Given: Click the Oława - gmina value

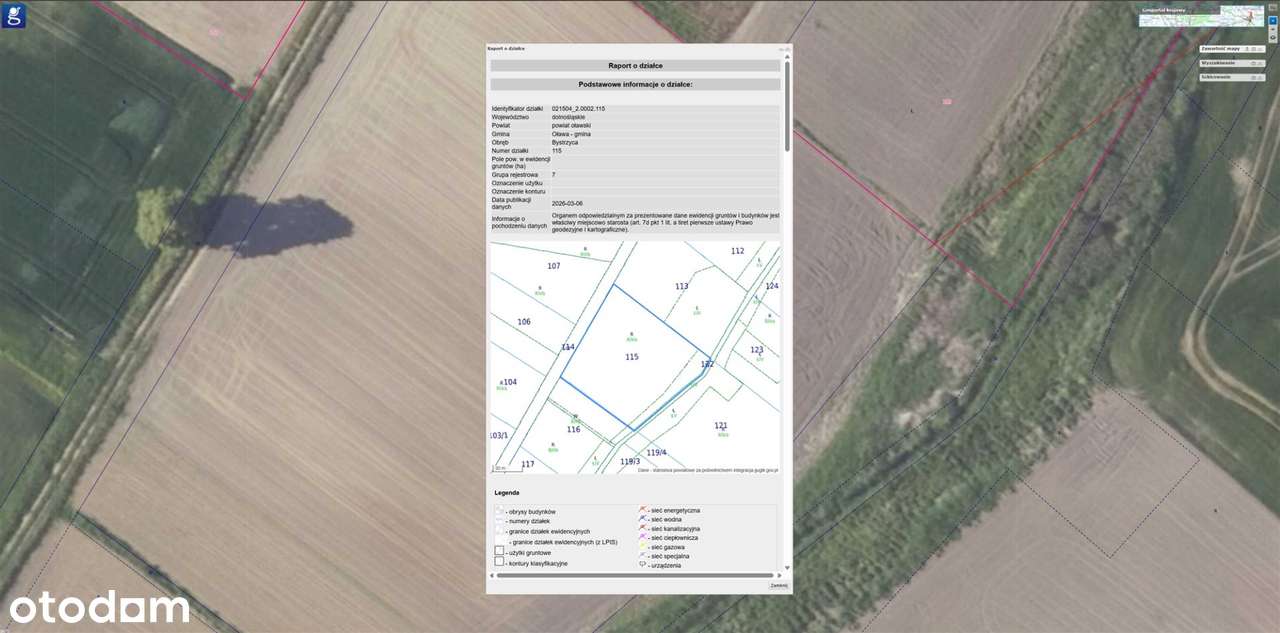Looking at the screenshot, I should 571,133.
